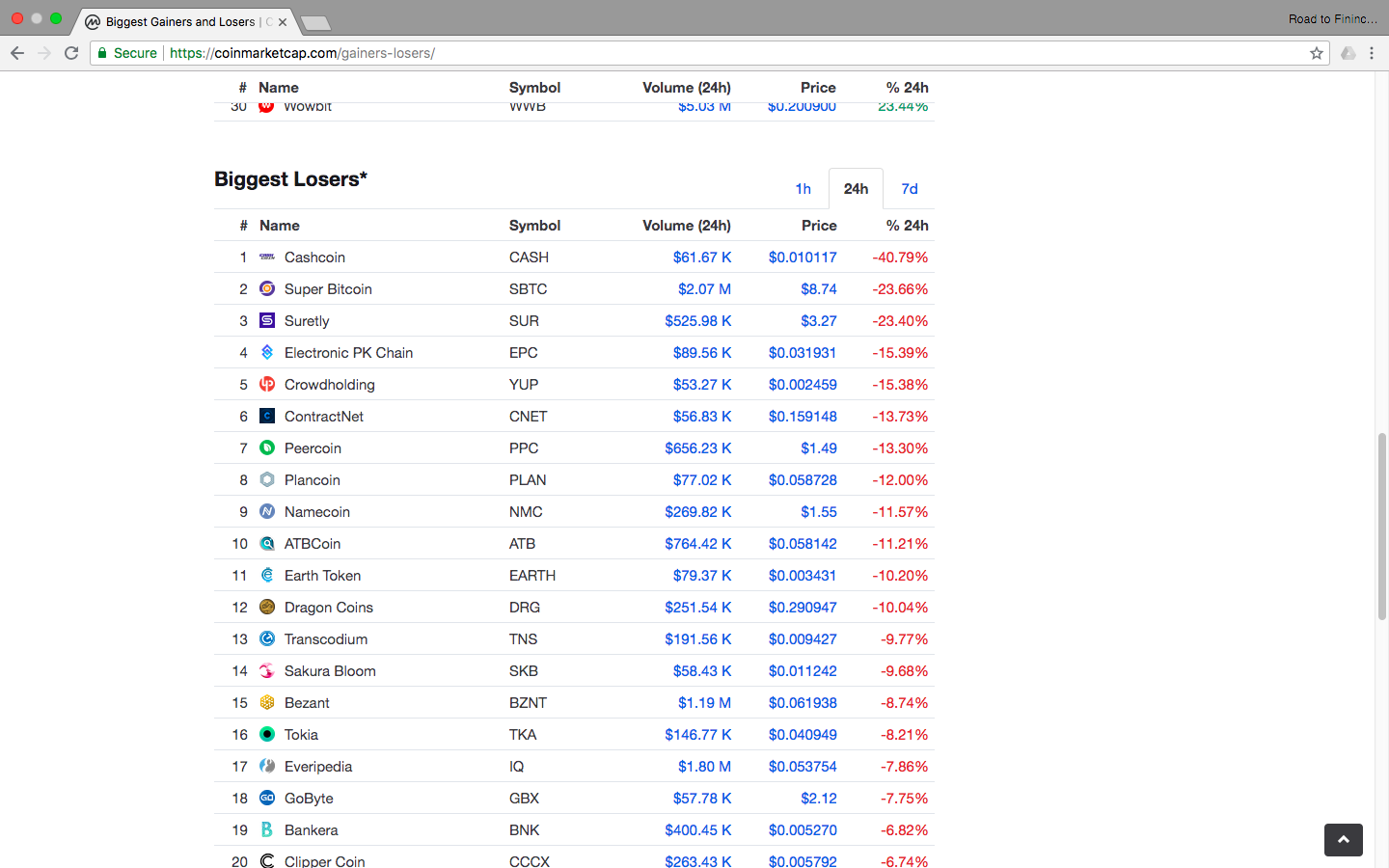Bookmark this page with the star icon
1389x868 pixels.
(x=1317, y=53)
